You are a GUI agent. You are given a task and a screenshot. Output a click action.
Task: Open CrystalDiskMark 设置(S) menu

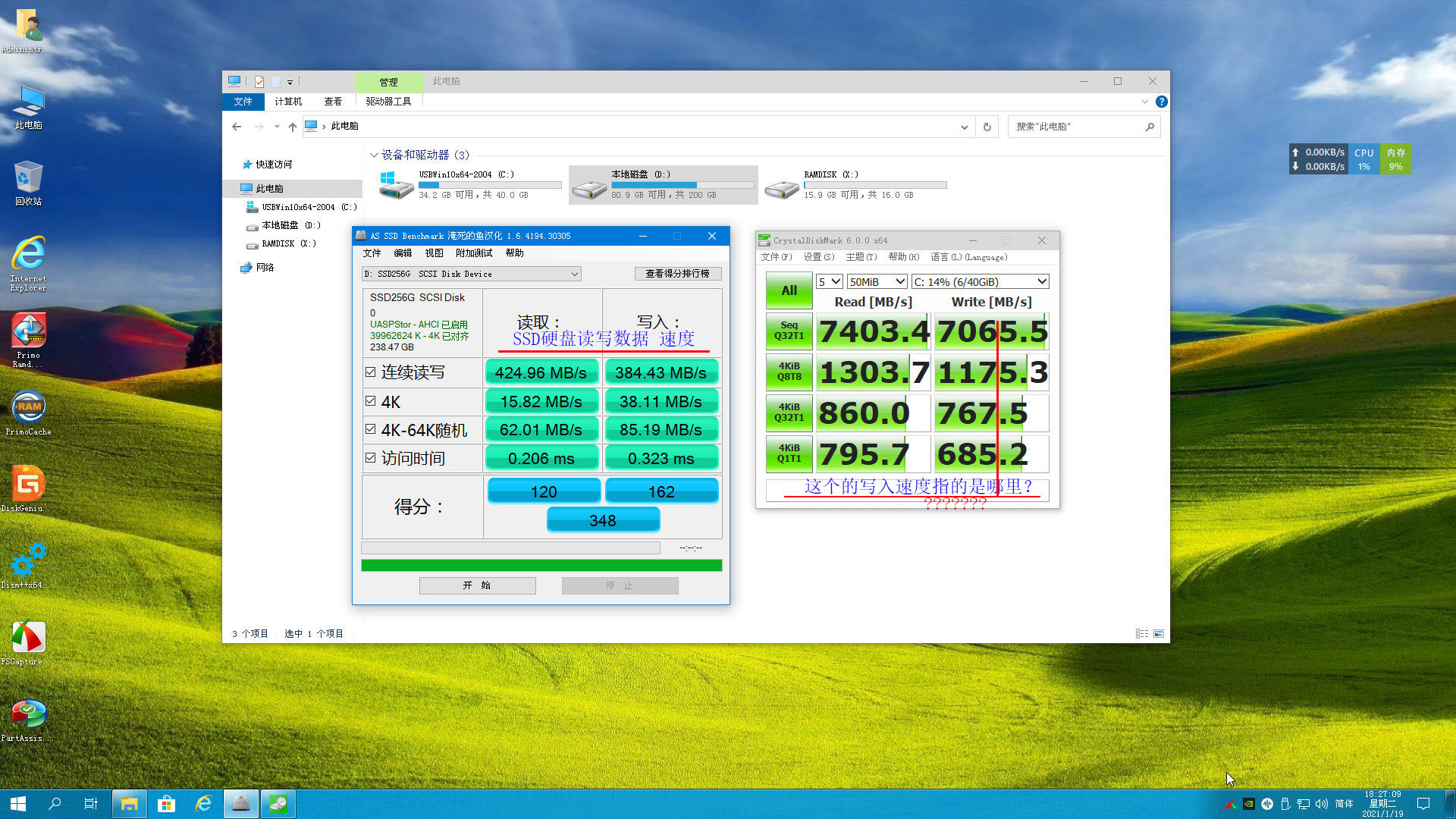point(819,257)
